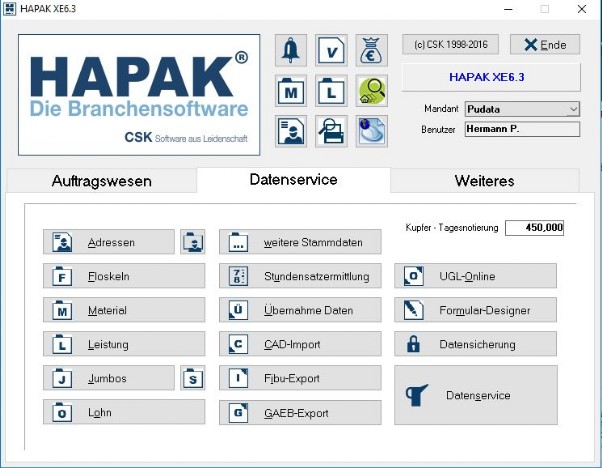The height and width of the screenshot is (468, 602).
Task: Open the Leistung module
Action: coord(124,344)
